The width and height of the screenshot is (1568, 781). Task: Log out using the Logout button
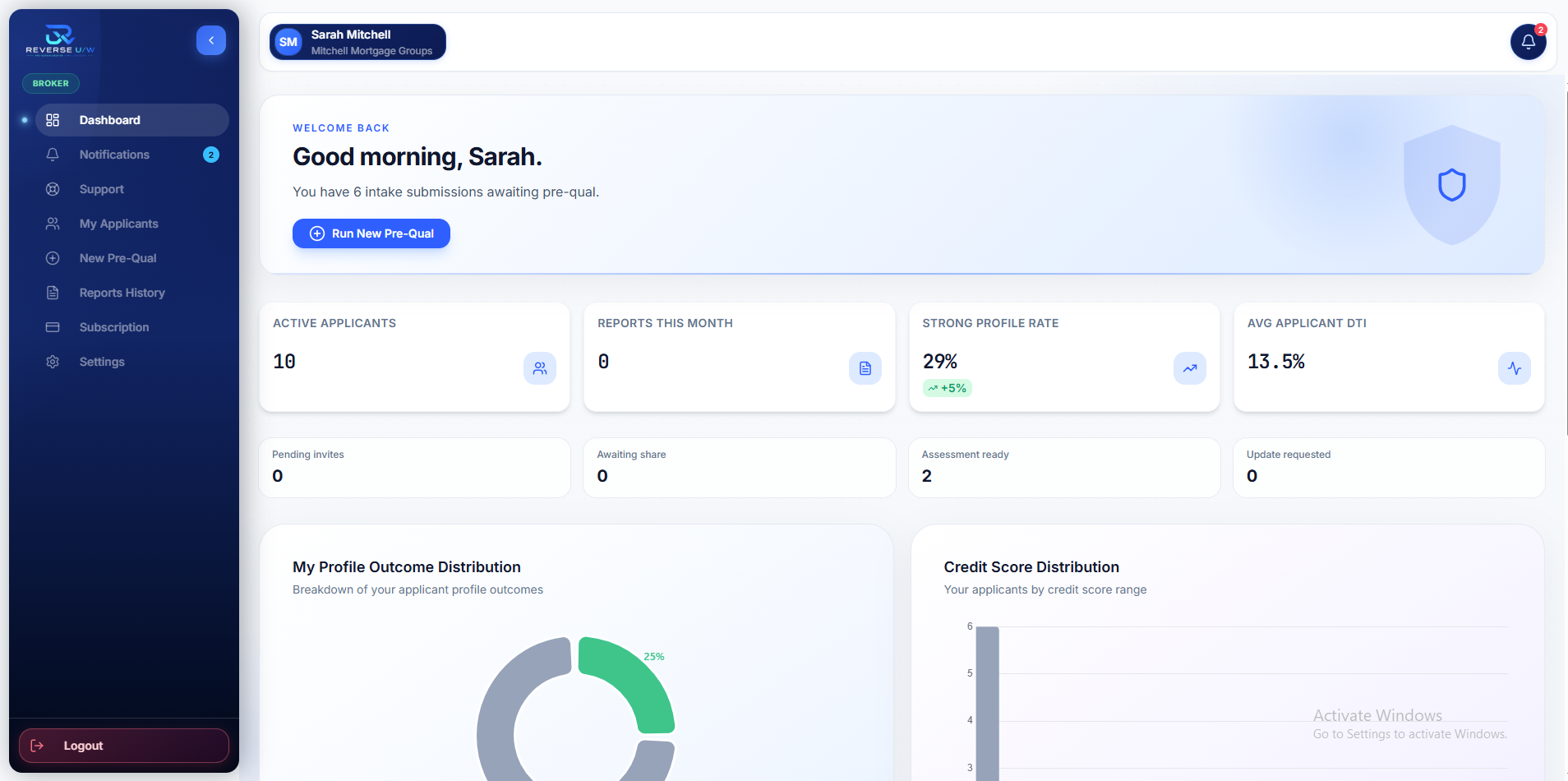coord(124,746)
